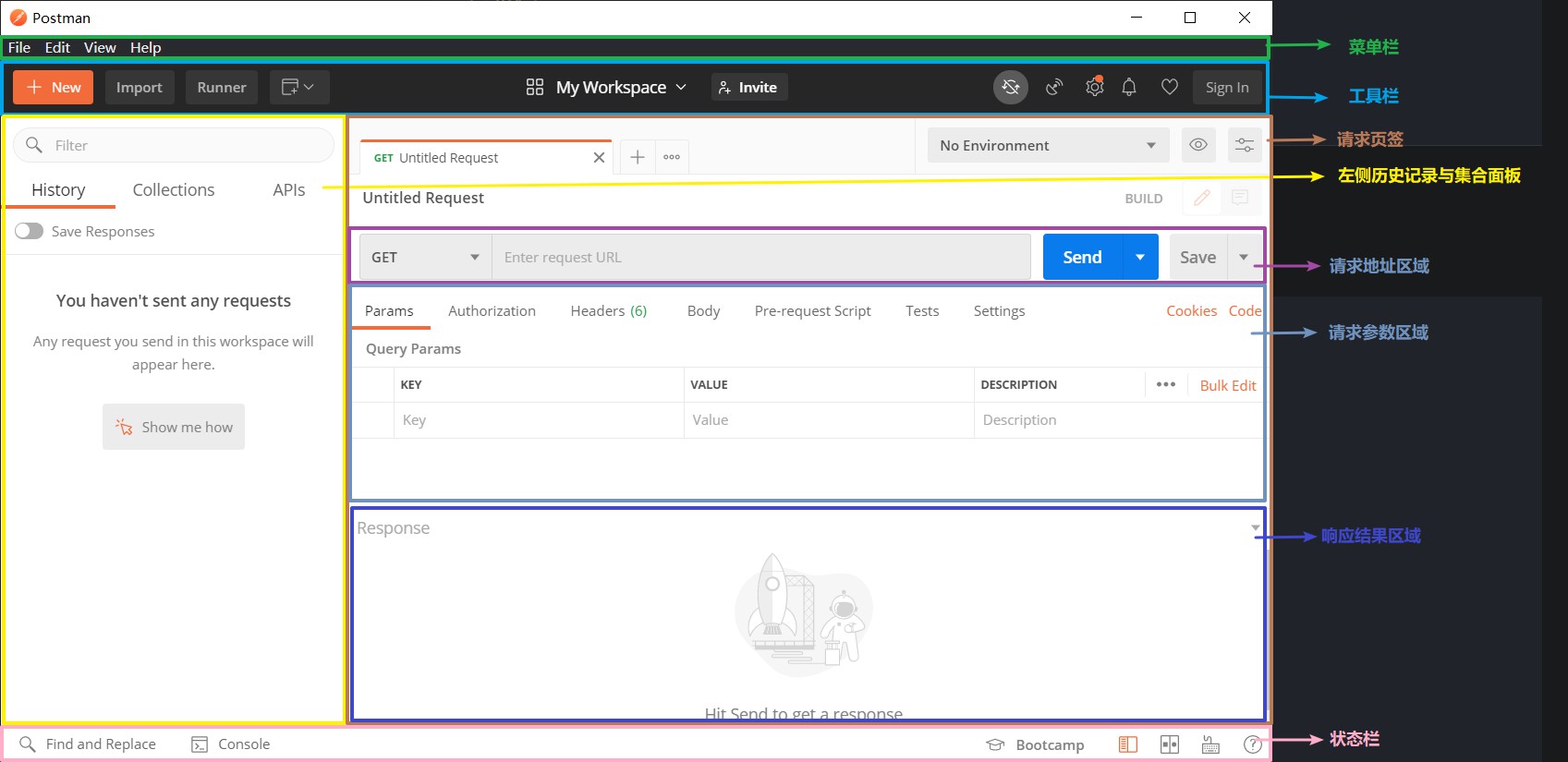Viewport: 1568px width, 762px height.
Task: Click the environment quick look eye
Action: click(x=1198, y=145)
